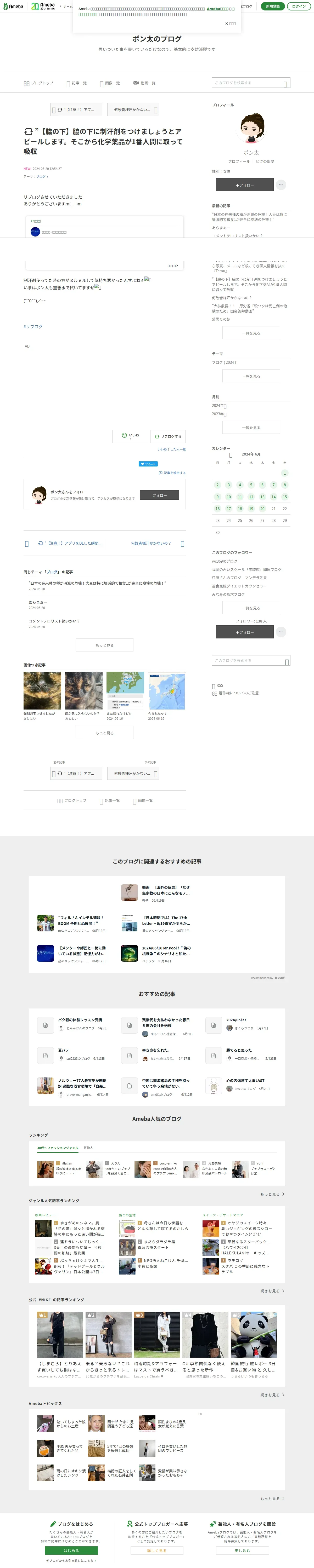Click the Twitter ツイート button
The width and height of the screenshot is (314, 1568).
point(148,464)
